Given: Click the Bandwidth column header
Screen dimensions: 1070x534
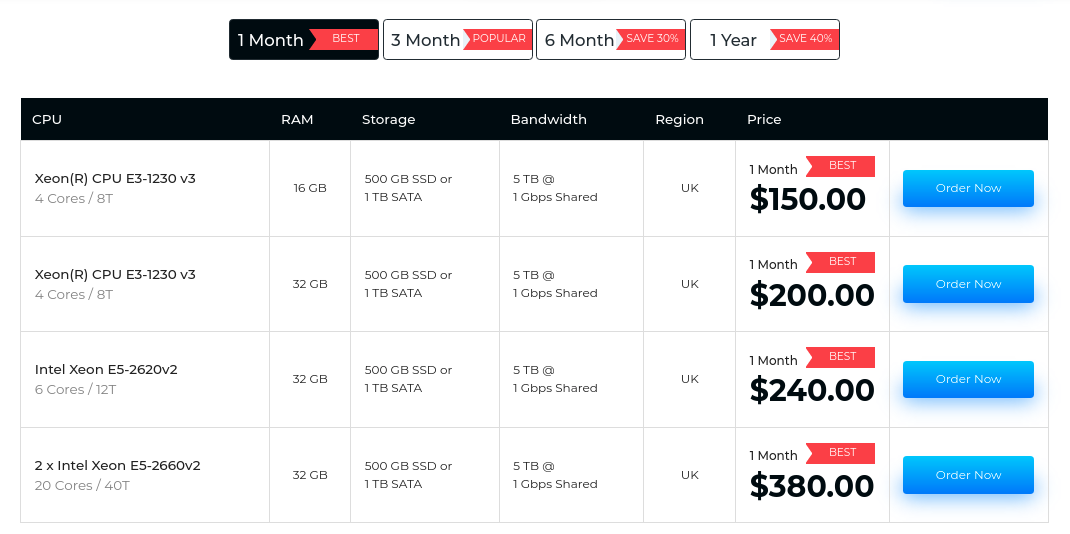Looking at the screenshot, I should [x=548, y=119].
